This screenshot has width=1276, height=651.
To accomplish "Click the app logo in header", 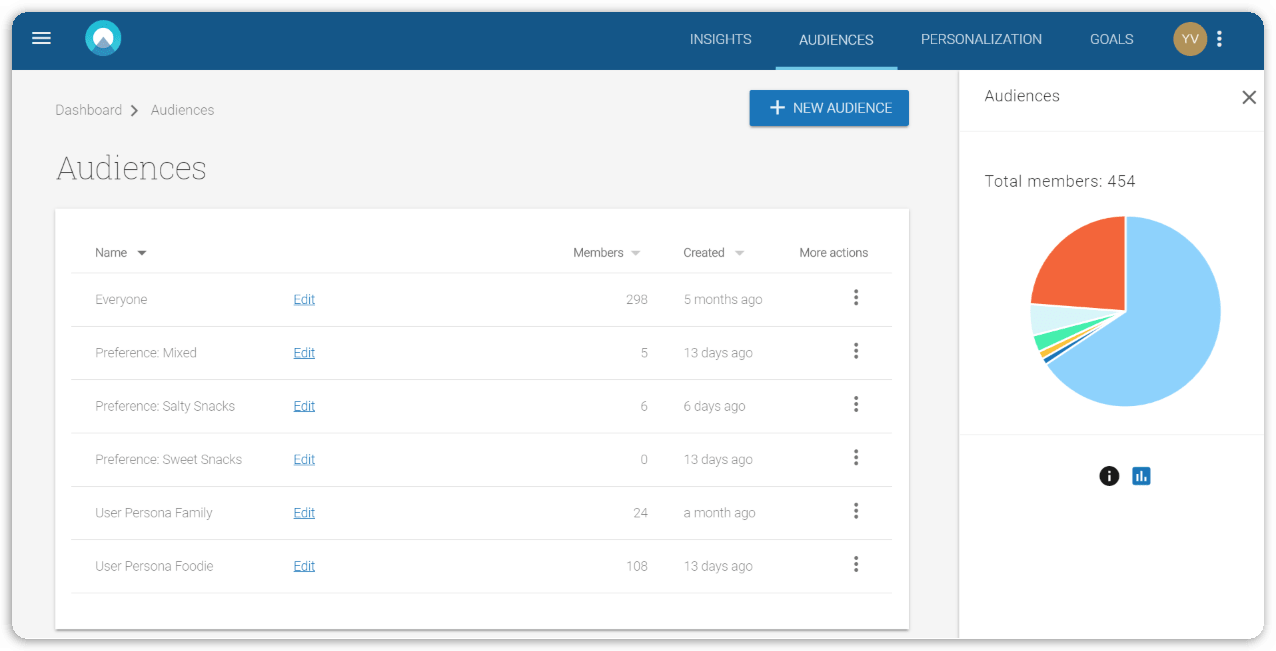I will click(103, 39).
